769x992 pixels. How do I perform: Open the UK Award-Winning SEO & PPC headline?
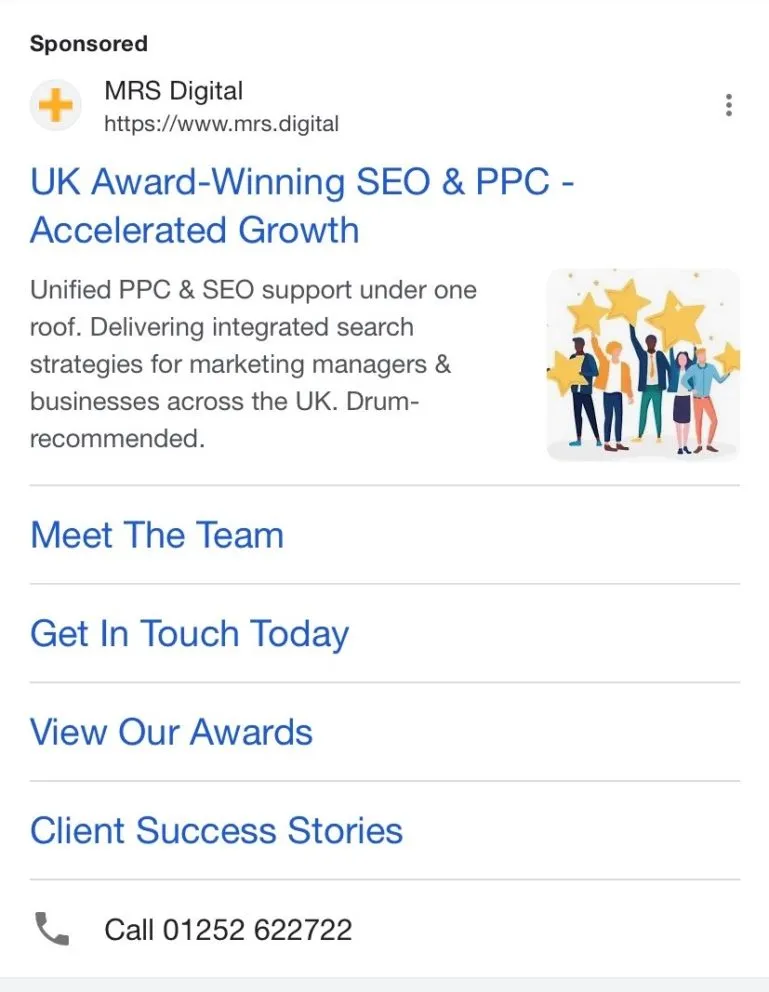[x=302, y=182]
